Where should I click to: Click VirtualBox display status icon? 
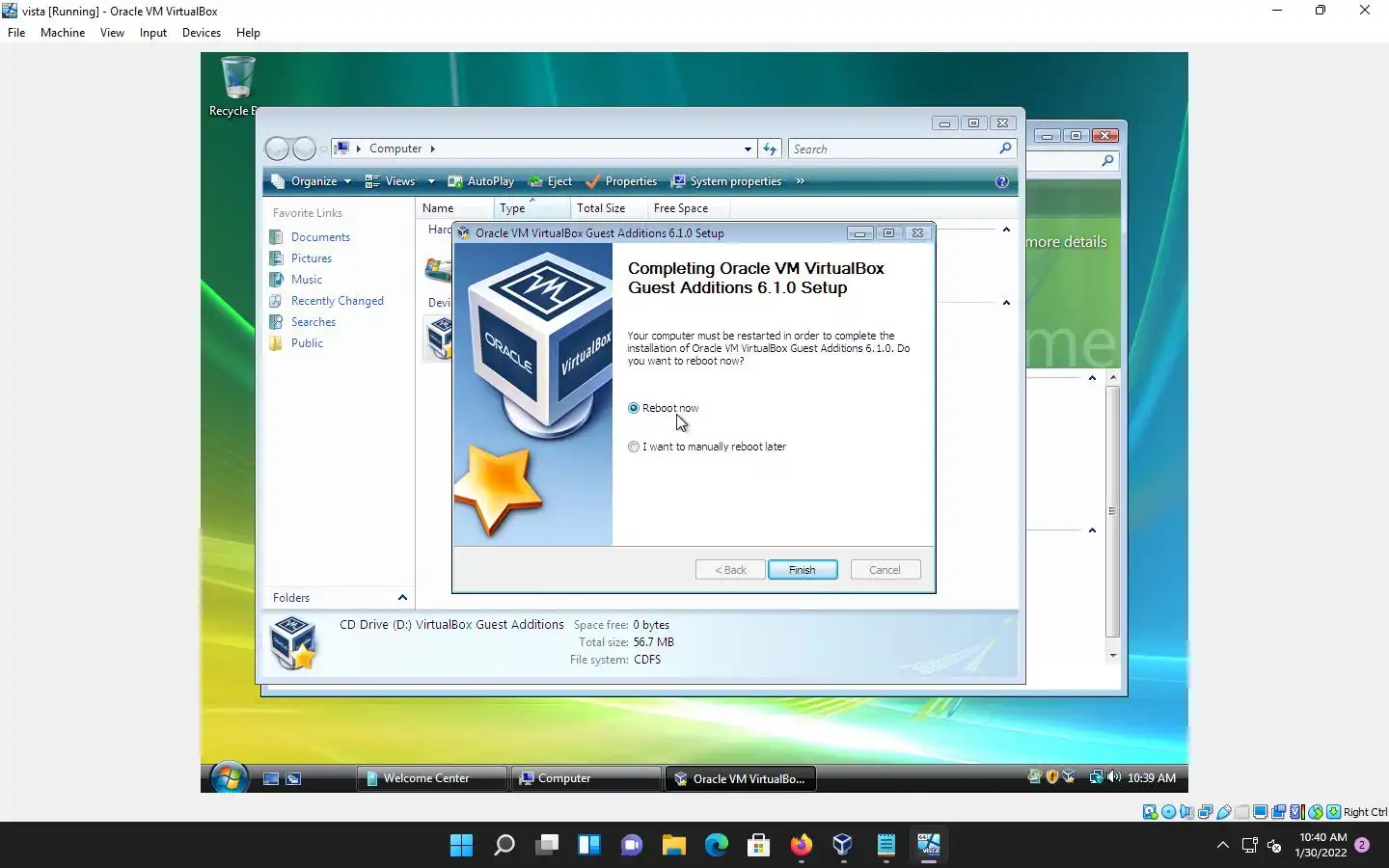coord(1260,812)
